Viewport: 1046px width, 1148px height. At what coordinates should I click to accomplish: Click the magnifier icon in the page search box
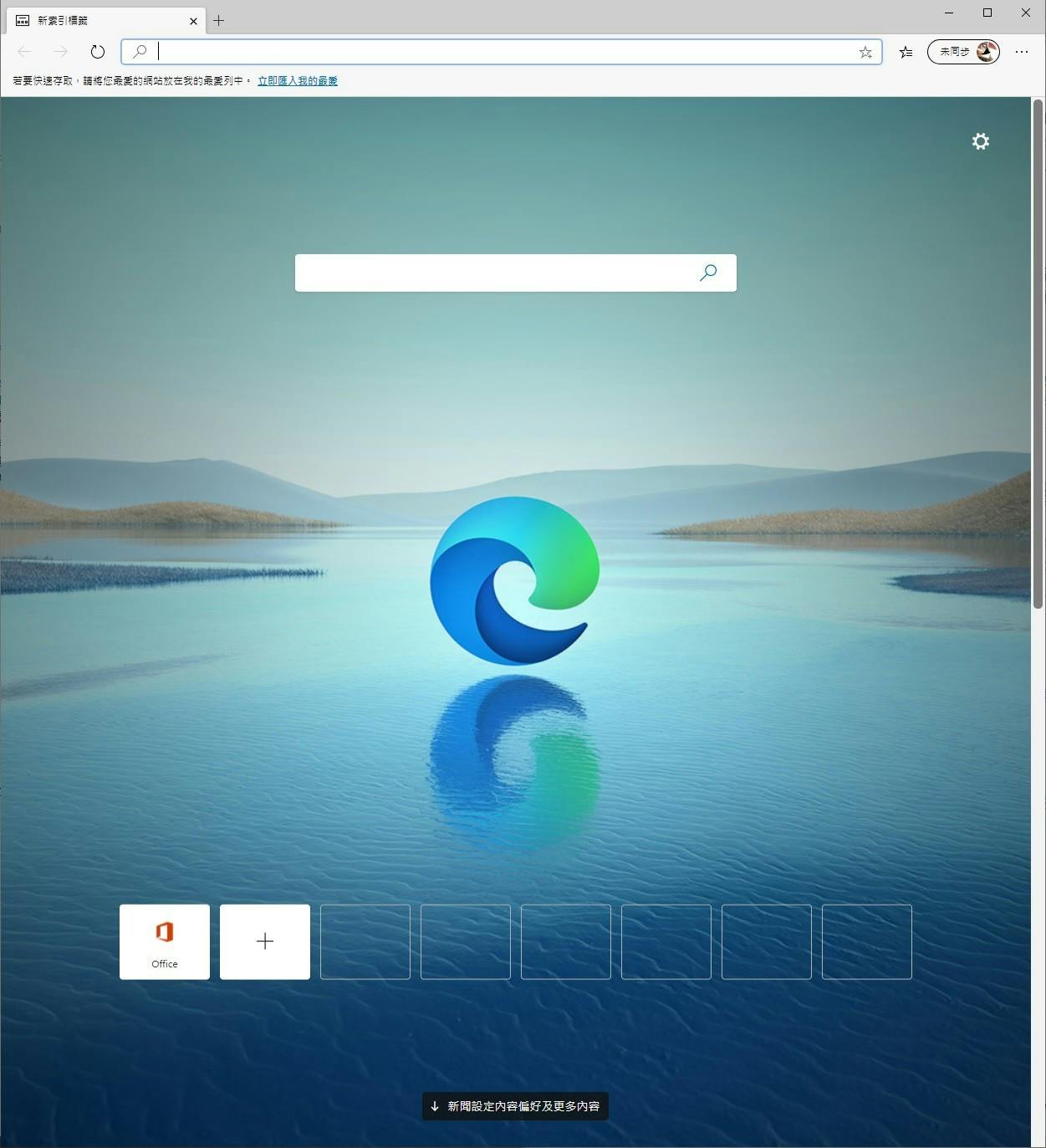pos(708,273)
